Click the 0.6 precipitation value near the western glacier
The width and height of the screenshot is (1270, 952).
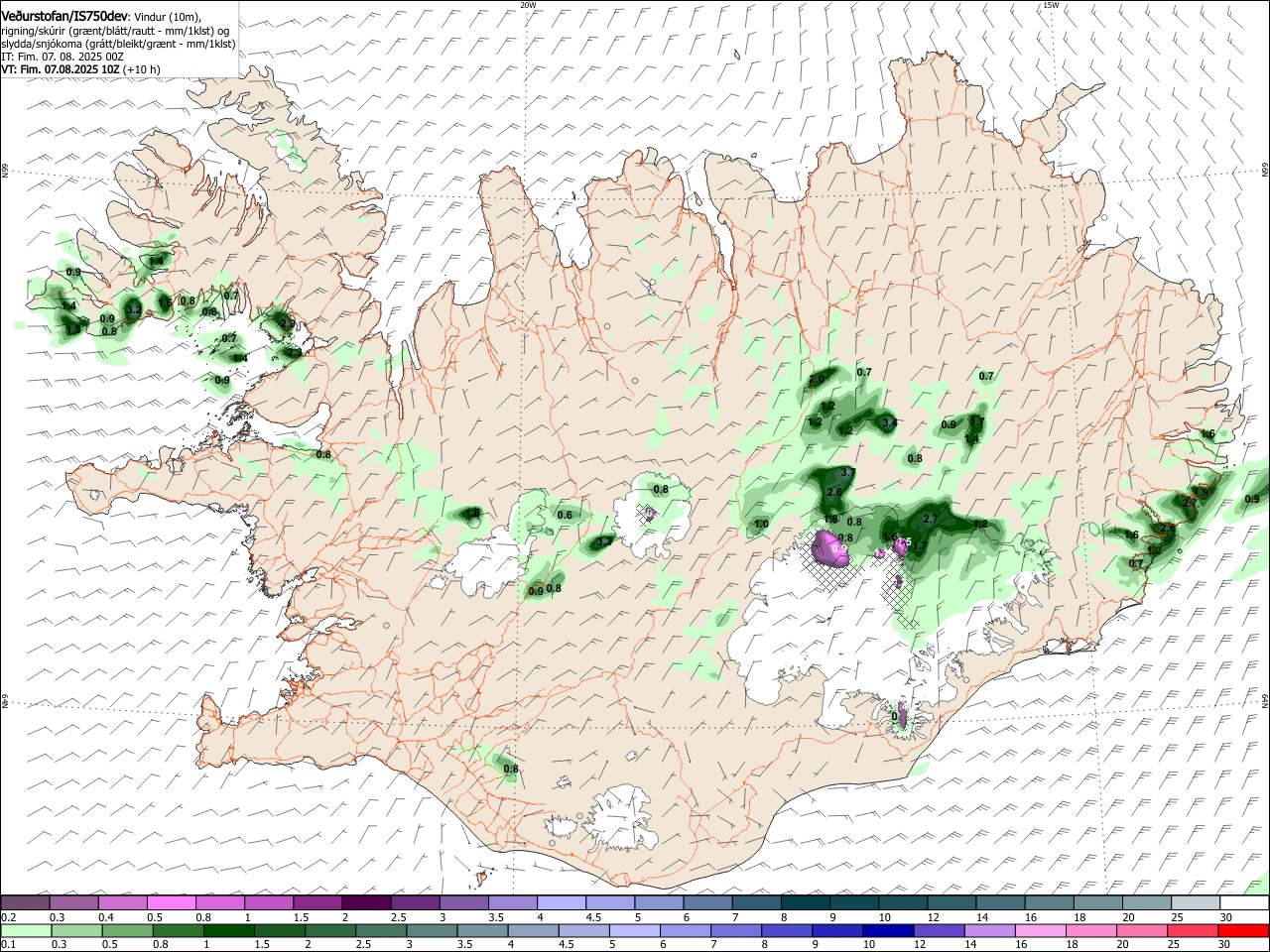(x=565, y=515)
